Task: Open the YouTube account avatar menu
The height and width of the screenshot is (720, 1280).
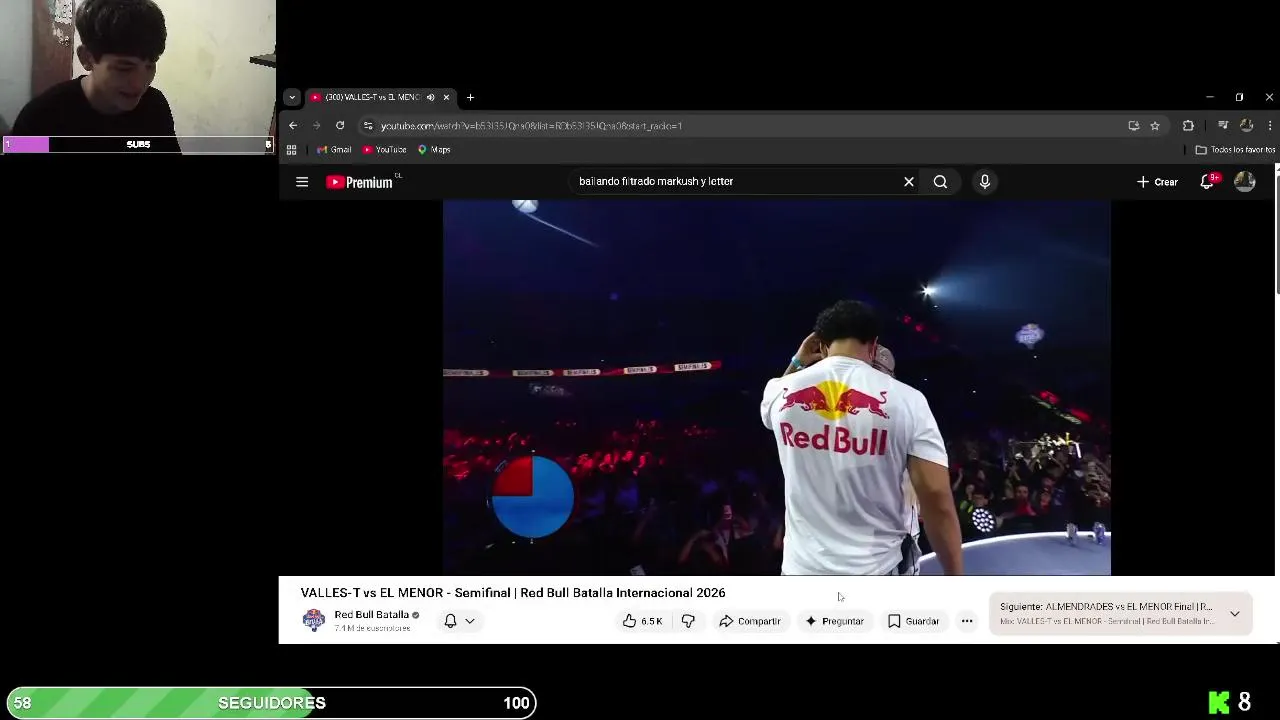Action: click(x=1245, y=182)
